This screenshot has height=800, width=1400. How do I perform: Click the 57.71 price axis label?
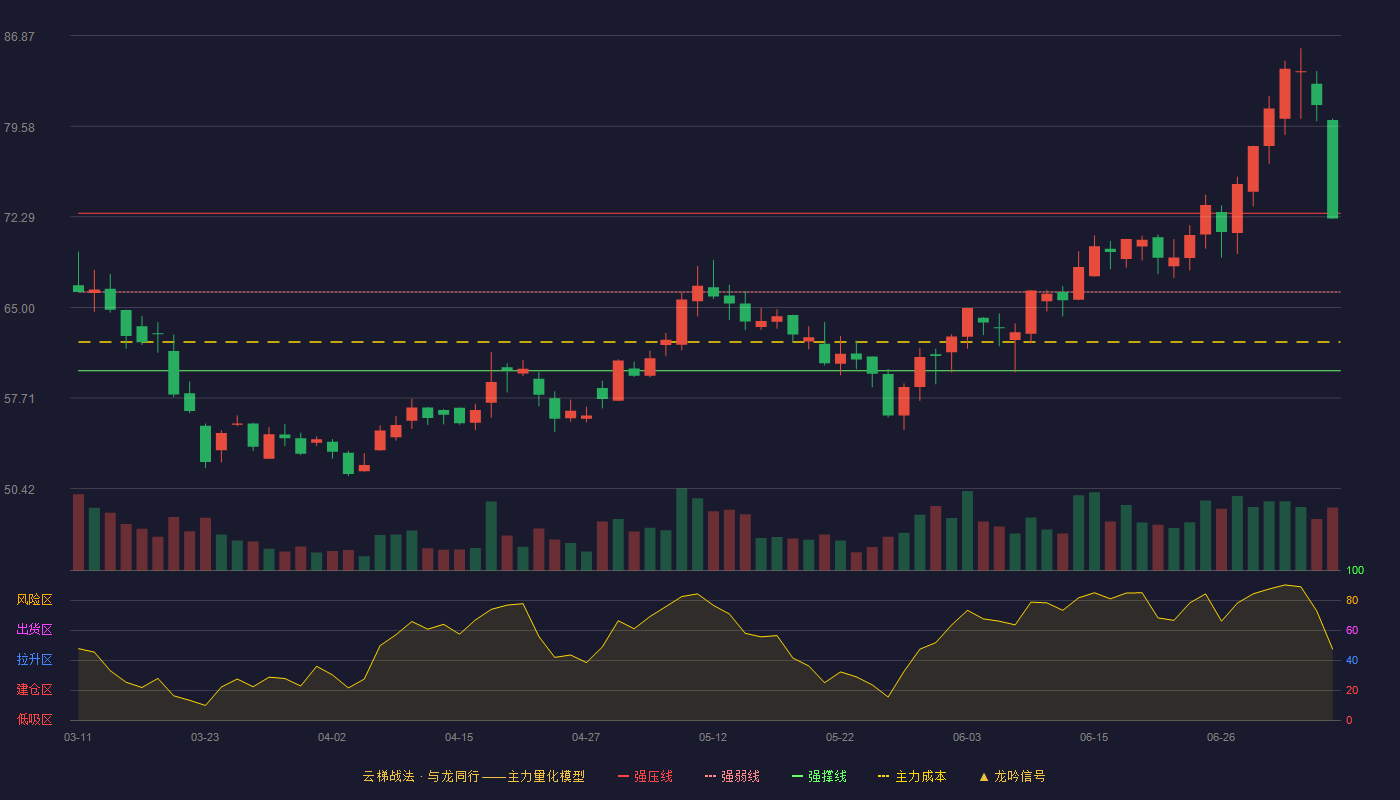19,399
